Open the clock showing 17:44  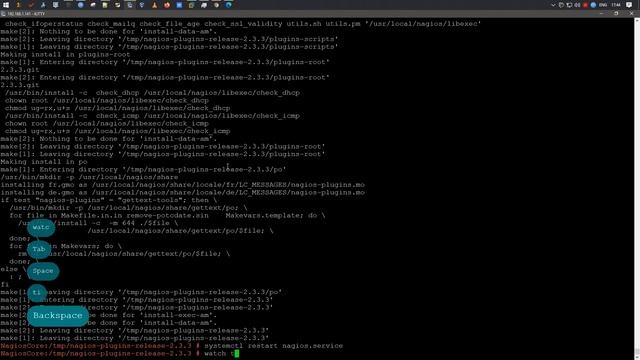(616, 5)
